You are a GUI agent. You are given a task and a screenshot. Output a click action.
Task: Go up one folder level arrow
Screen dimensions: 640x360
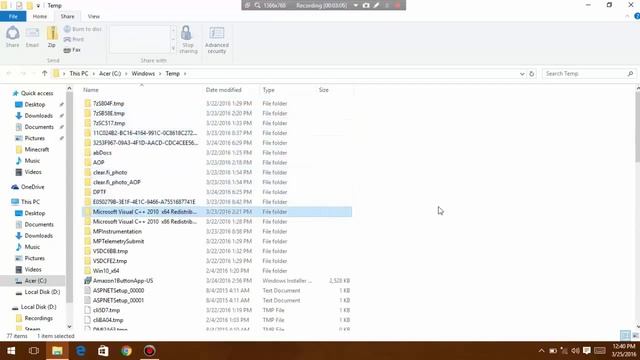44,73
